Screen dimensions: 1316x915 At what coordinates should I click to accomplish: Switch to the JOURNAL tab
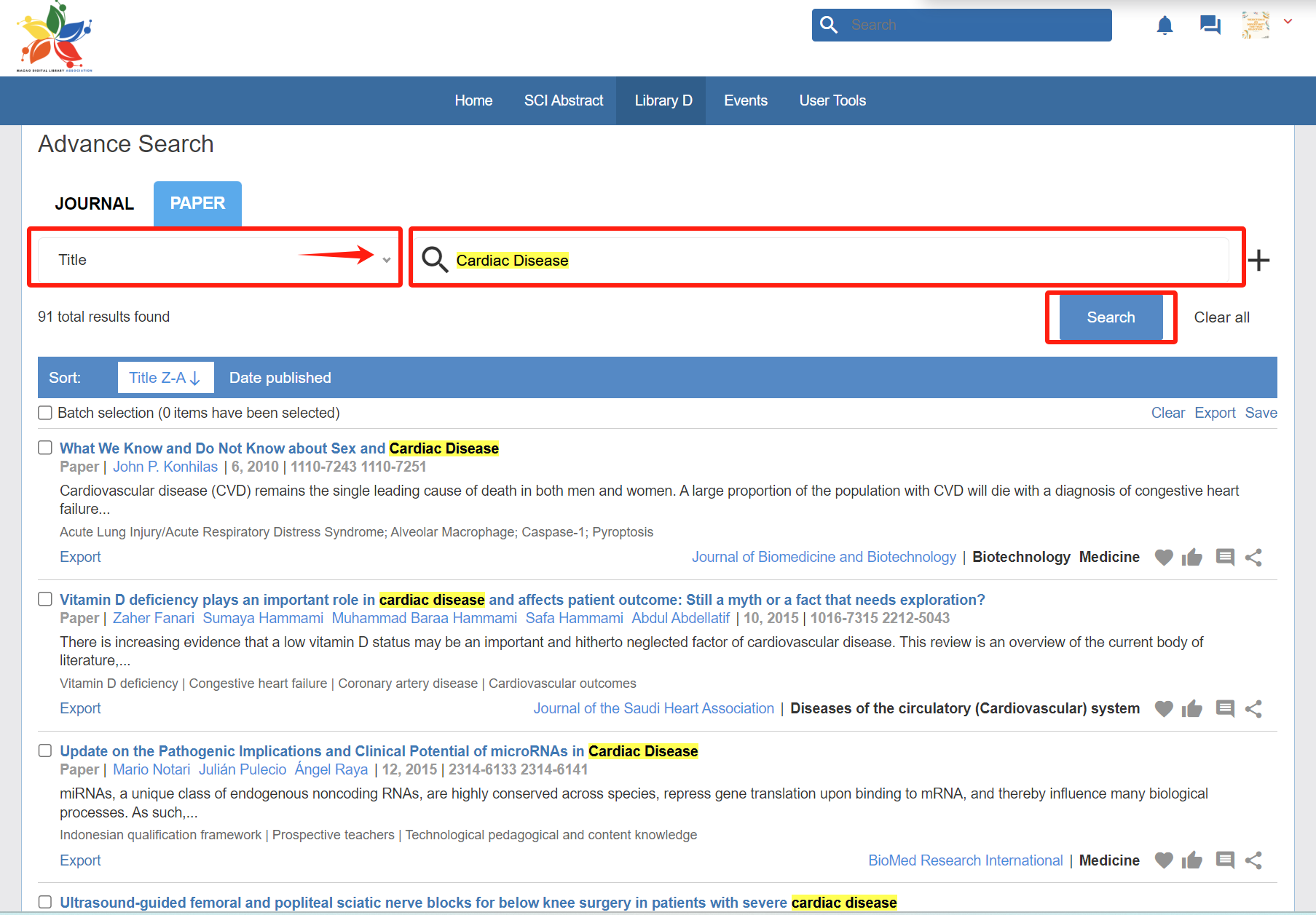[x=94, y=204]
